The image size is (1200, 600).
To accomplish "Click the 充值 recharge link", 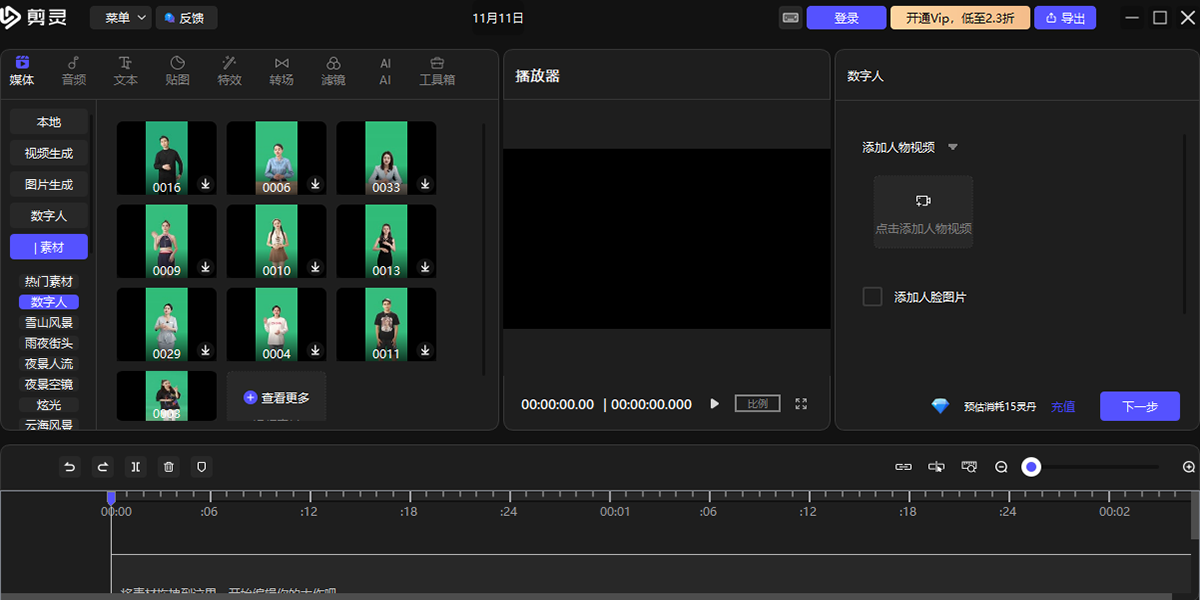I will 1062,407.
